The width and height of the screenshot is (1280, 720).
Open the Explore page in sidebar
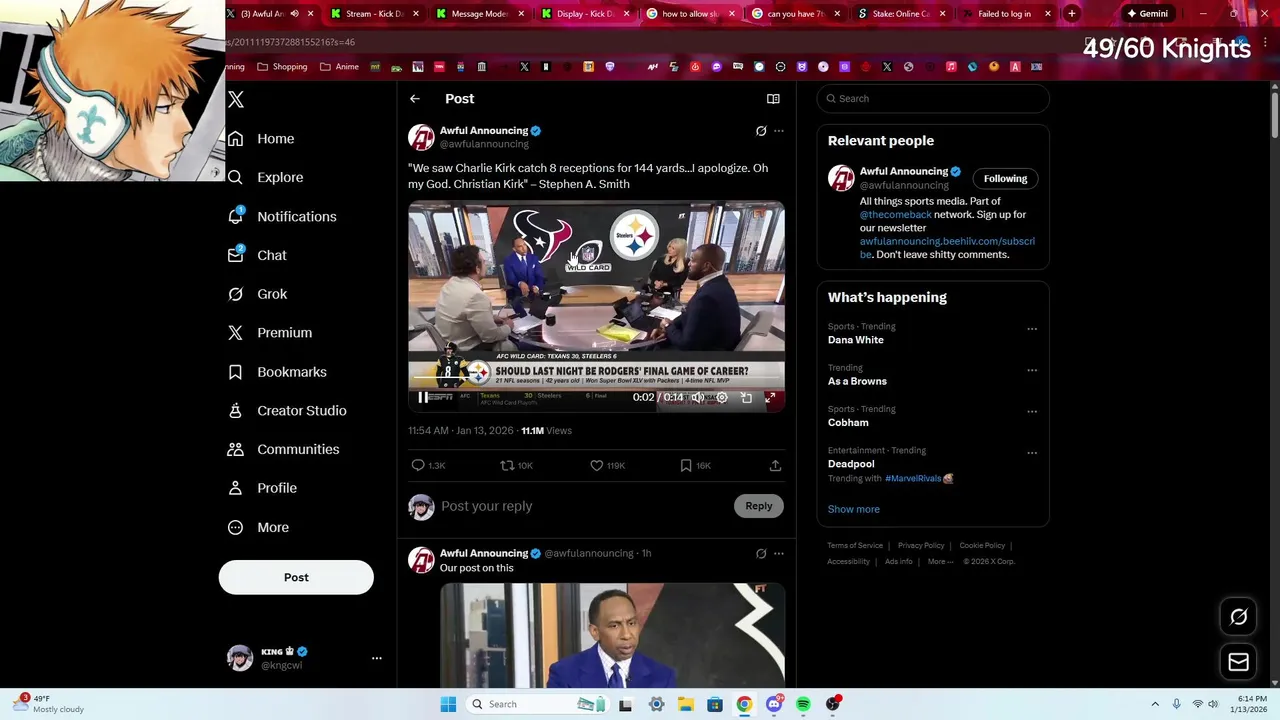265,178
